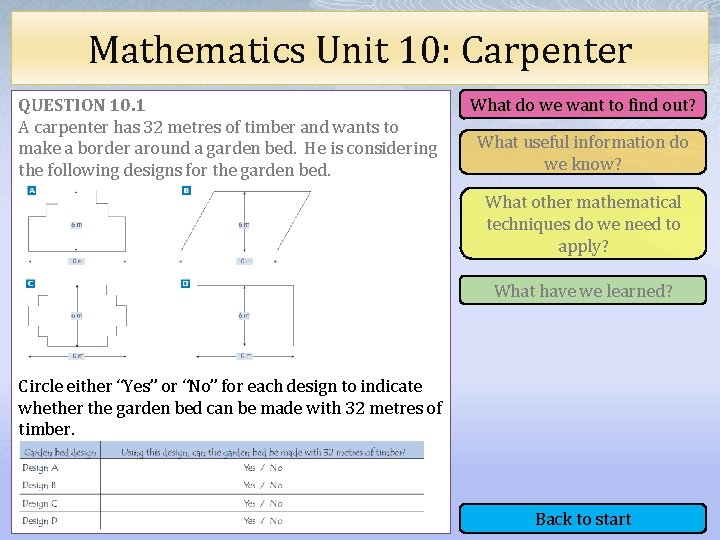Click the '6 m' label in design A
Viewport: 720px width, 540px height.
76,225
